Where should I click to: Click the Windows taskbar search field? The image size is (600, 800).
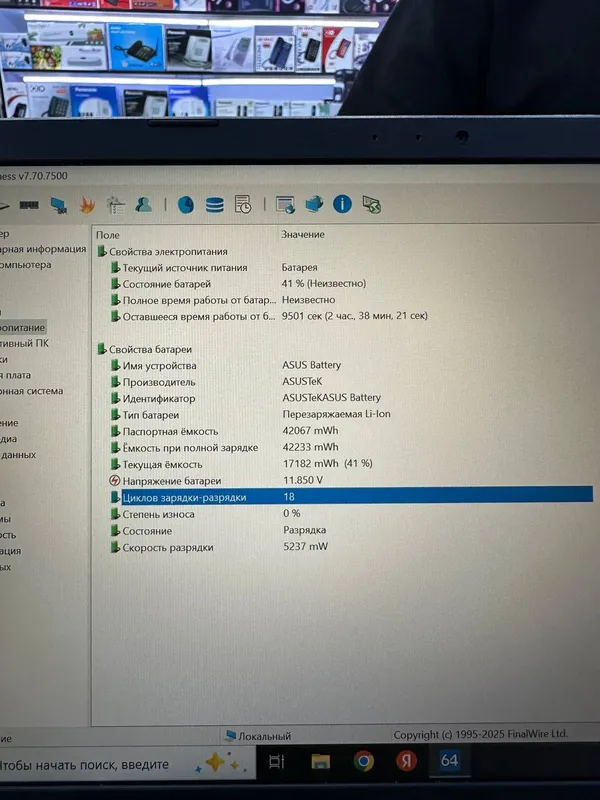pos(128,764)
